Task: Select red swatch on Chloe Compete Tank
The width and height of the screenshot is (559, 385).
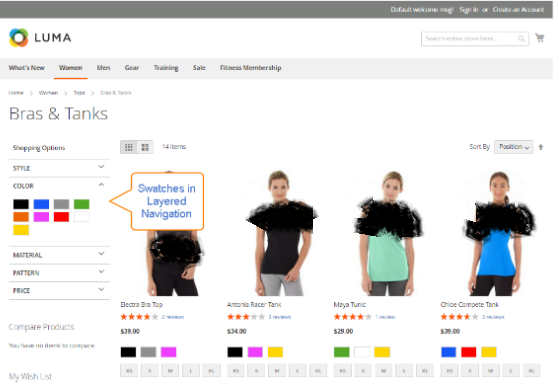Action: tap(468, 352)
